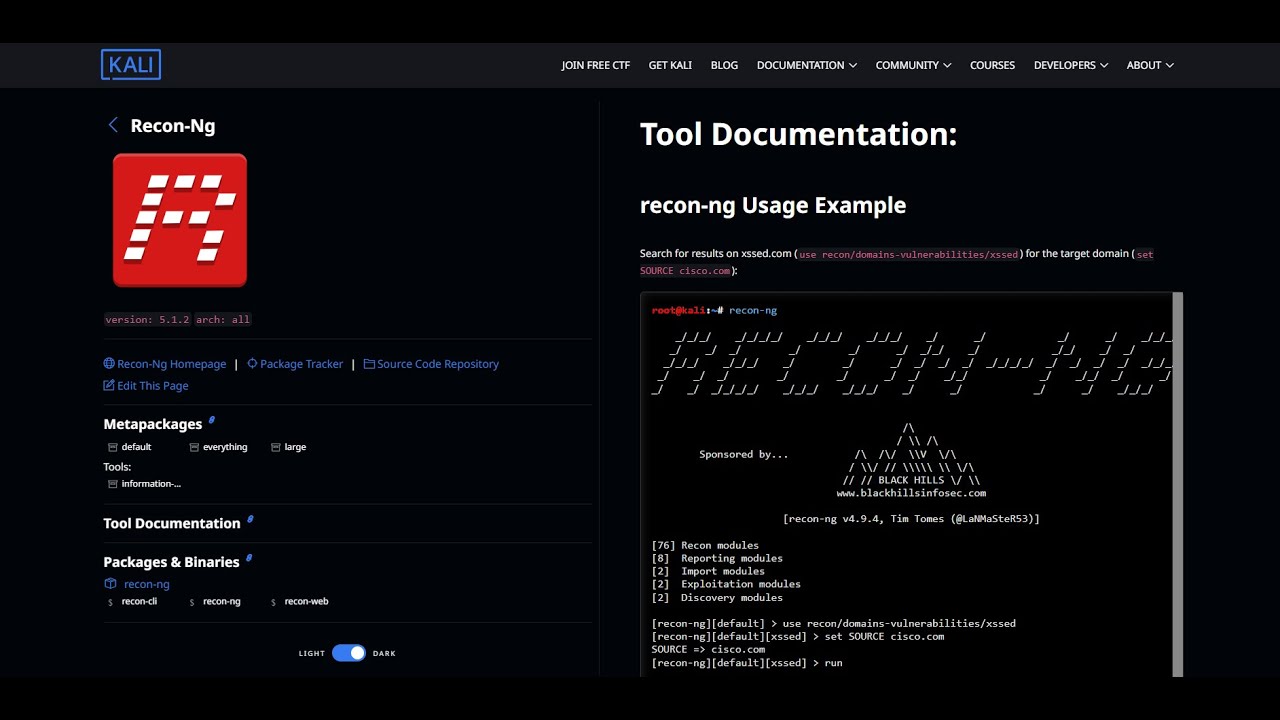
Task: Click the terminal code block vertical scrollbar
Action: coord(1178,484)
